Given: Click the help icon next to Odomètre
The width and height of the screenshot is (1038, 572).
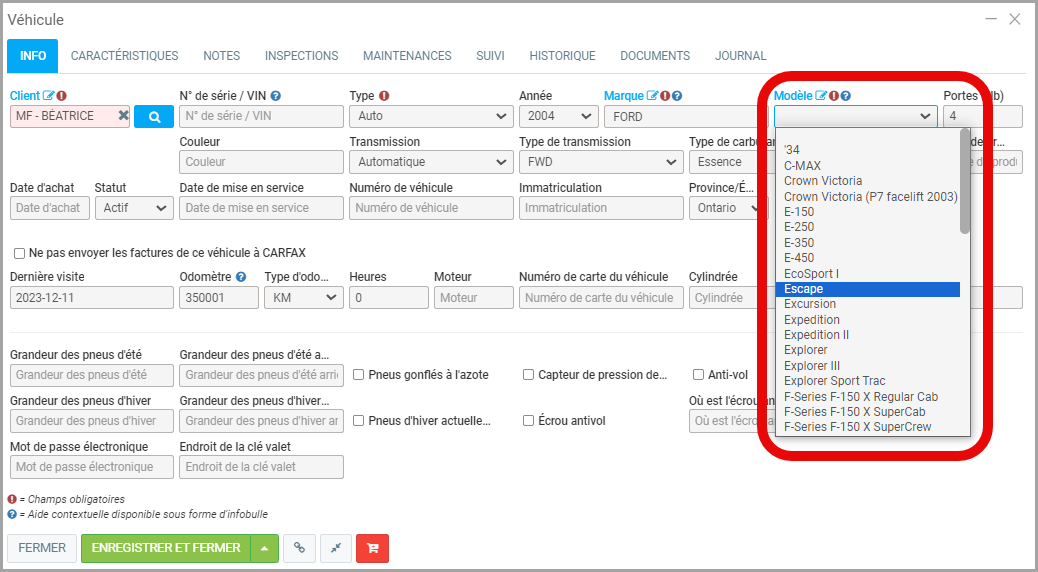Looking at the screenshot, I should pyautogui.click(x=240, y=277).
